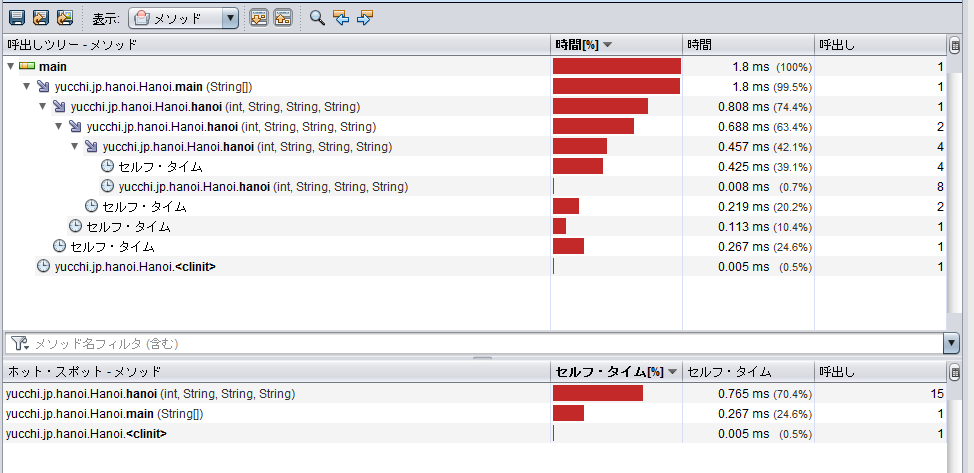This screenshot has height=473, width=974.
Task: Click the filter funnel icon
Action: click(19, 343)
